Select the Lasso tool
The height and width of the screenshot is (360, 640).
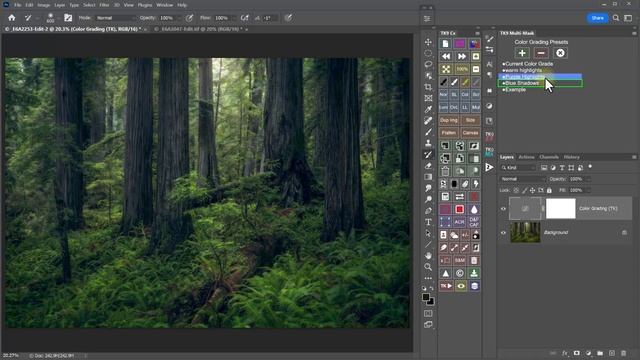pyautogui.click(x=428, y=64)
